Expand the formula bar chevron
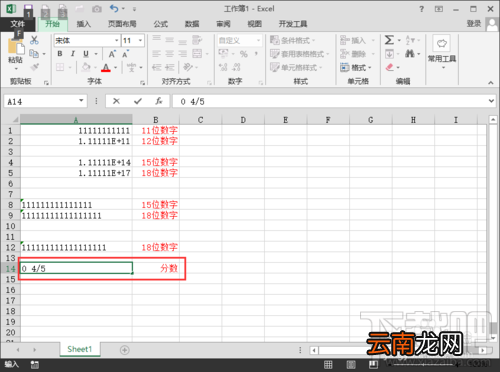The image size is (500, 372). [491, 101]
